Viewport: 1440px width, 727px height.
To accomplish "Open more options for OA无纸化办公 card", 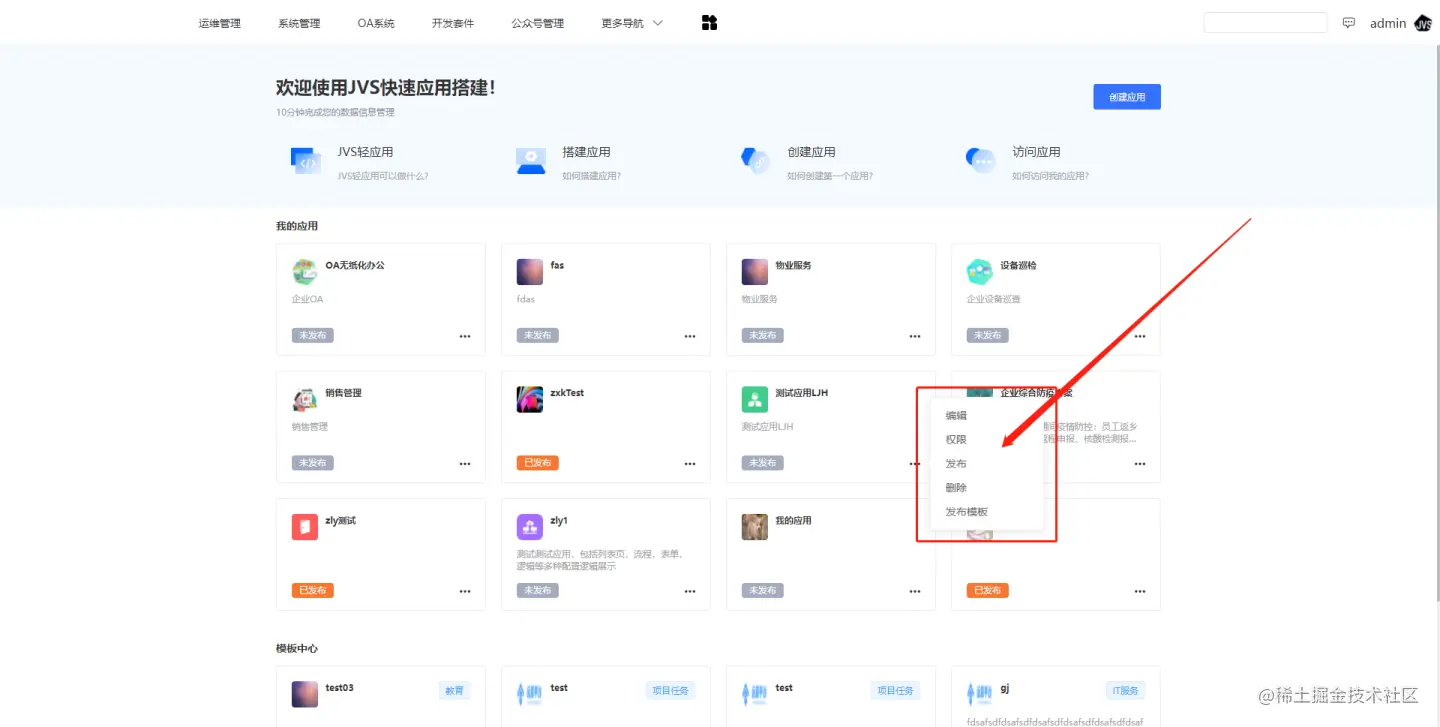I will point(465,336).
